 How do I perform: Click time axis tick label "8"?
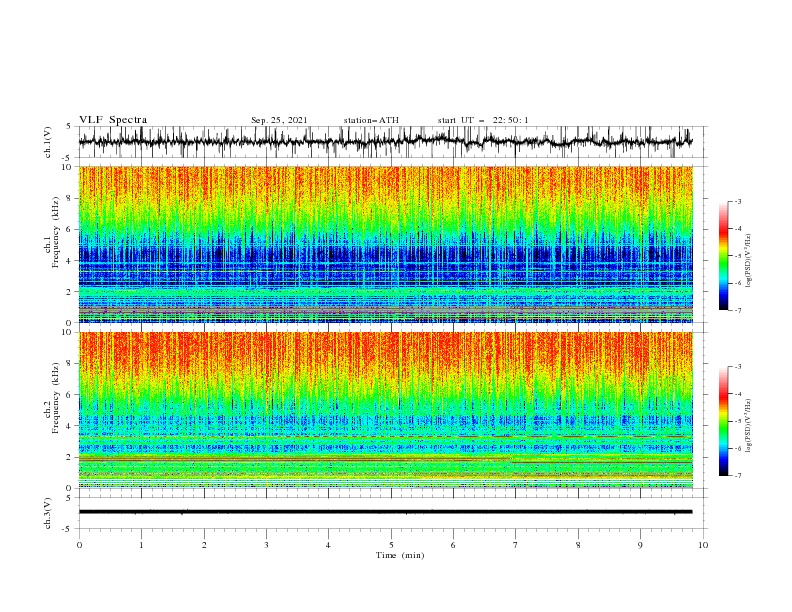tap(578, 545)
